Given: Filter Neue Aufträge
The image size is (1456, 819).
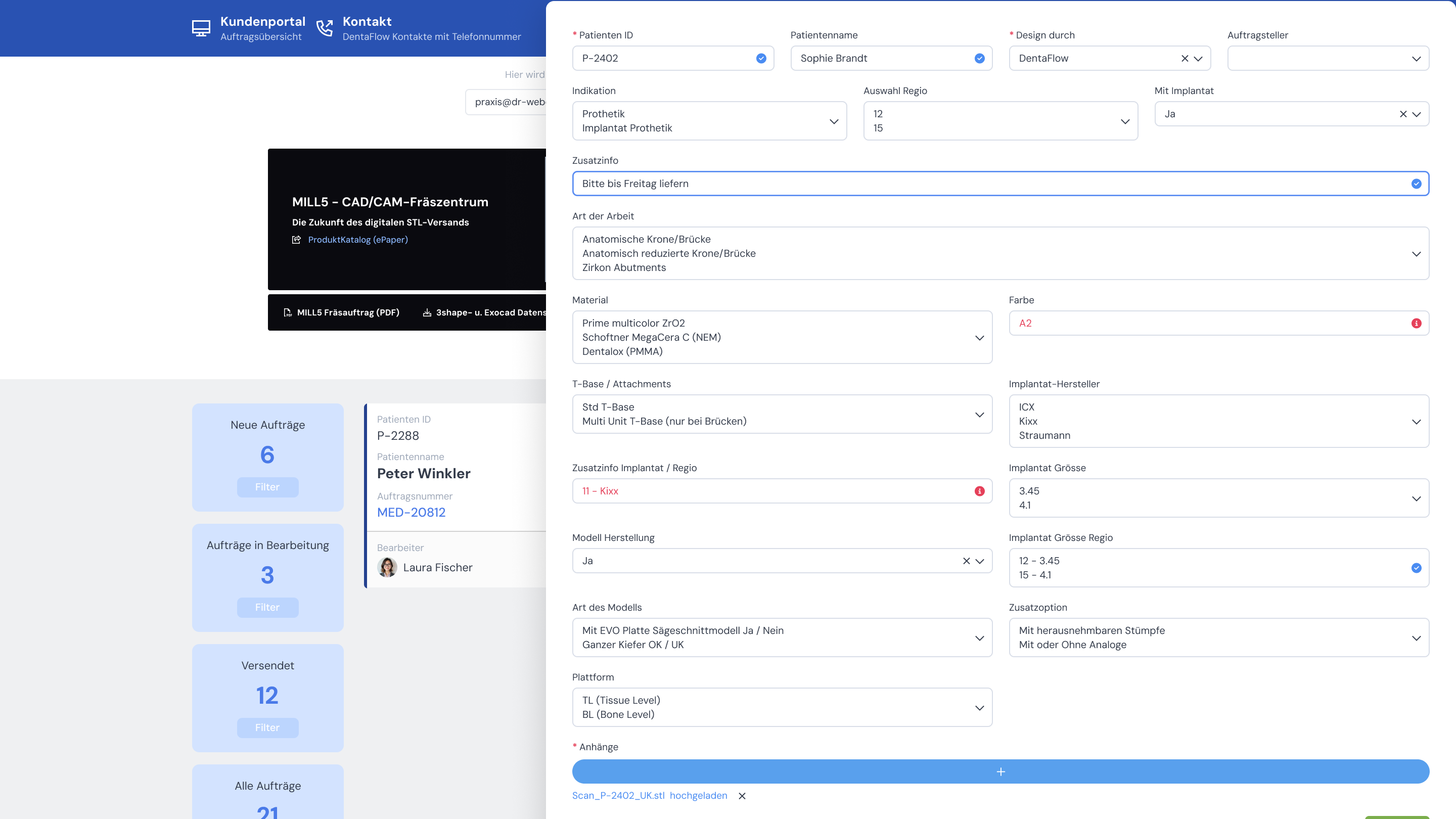Looking at the screenshot, I should coord(267,487).
